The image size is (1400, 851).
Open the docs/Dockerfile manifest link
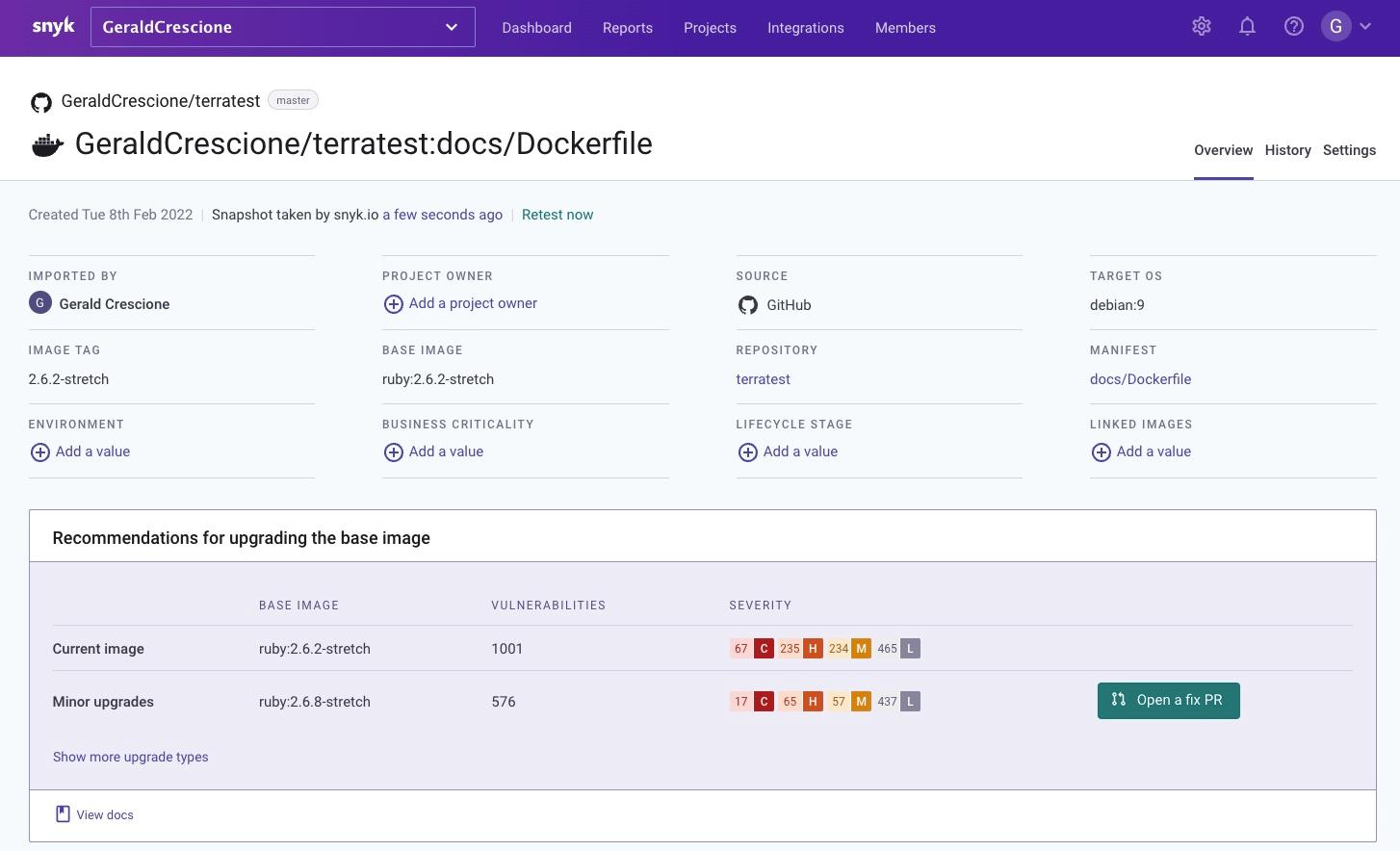point(1140,379)
